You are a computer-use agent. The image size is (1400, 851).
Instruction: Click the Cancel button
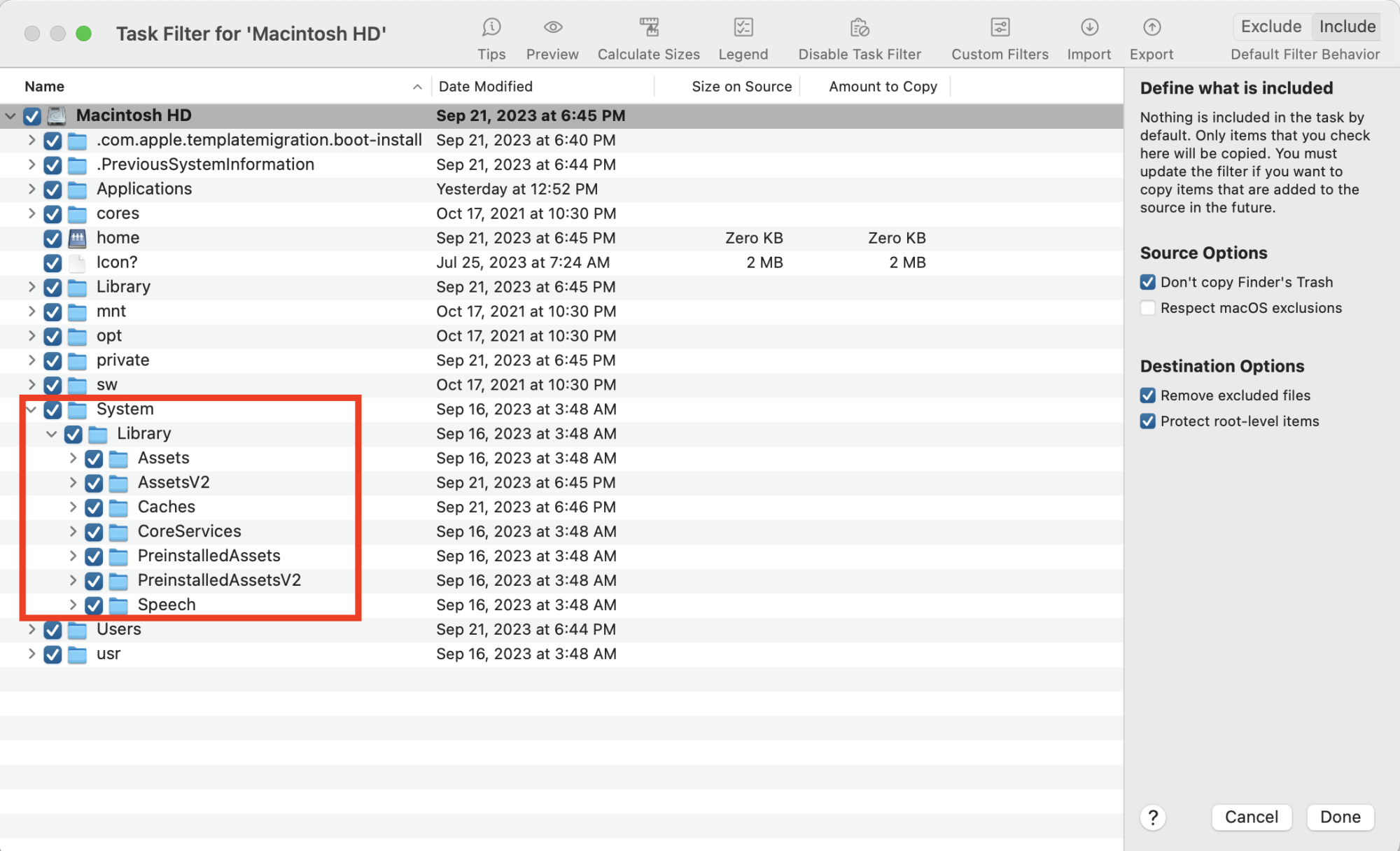coord(1252,817)
